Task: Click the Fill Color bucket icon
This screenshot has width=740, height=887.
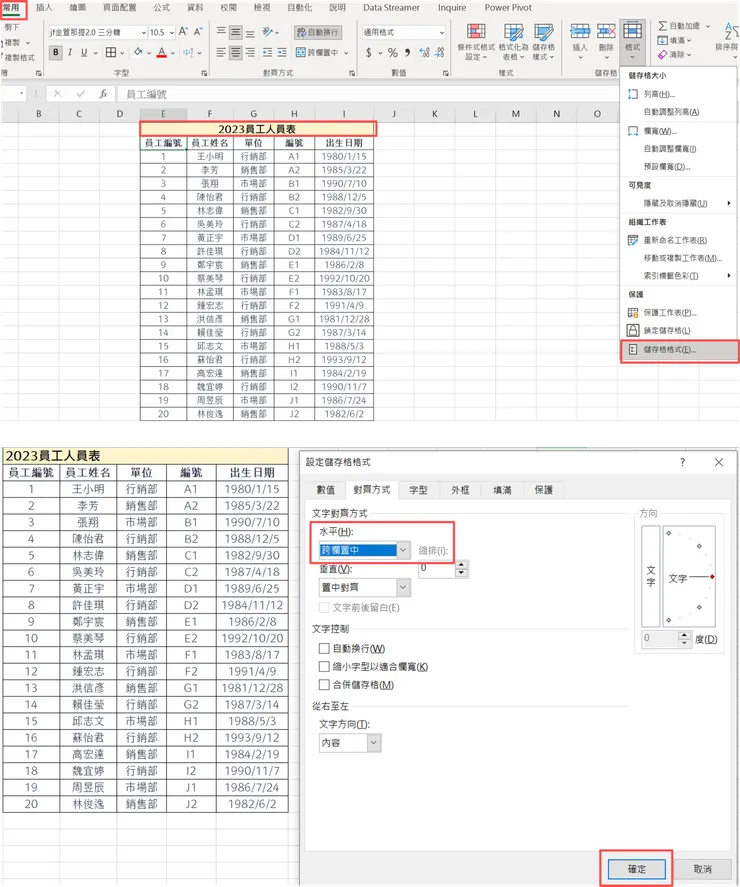Action: [138, 53]
